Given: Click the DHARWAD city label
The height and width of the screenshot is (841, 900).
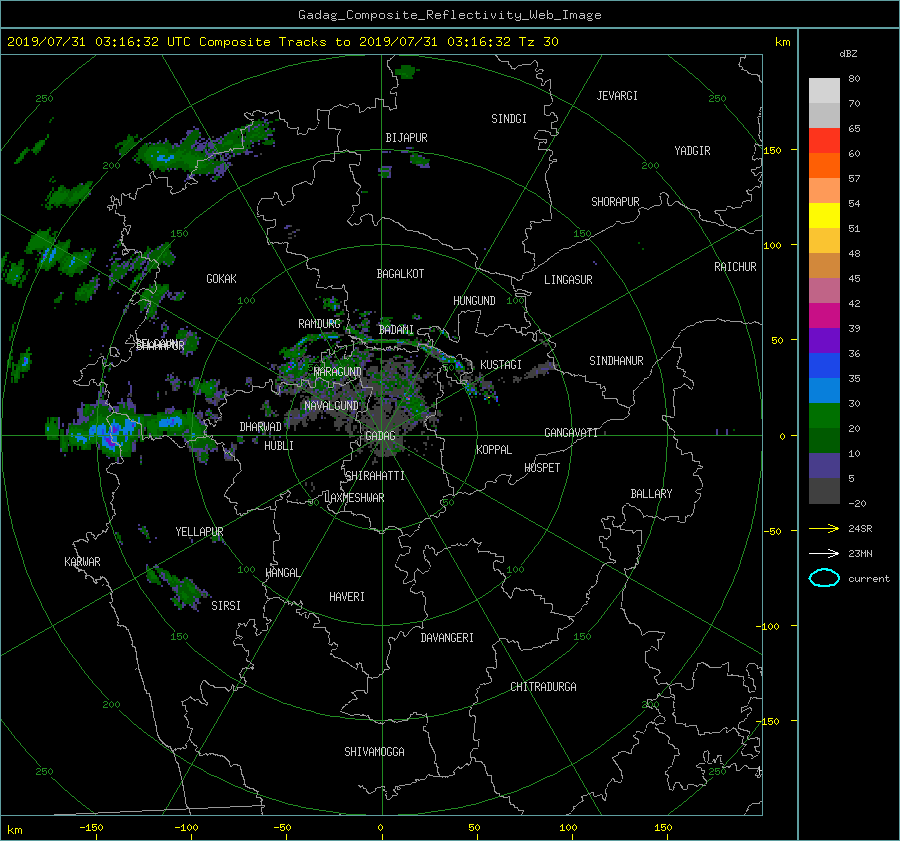Looking at the screenshot, I should click(x=260, y=427).
